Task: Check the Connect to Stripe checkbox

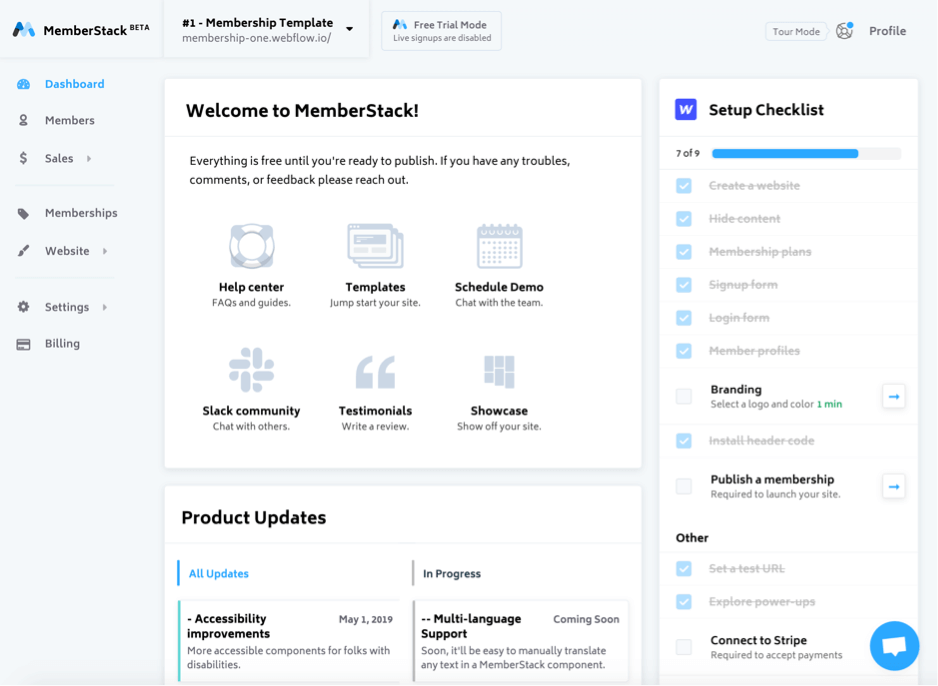Action: 684,647
